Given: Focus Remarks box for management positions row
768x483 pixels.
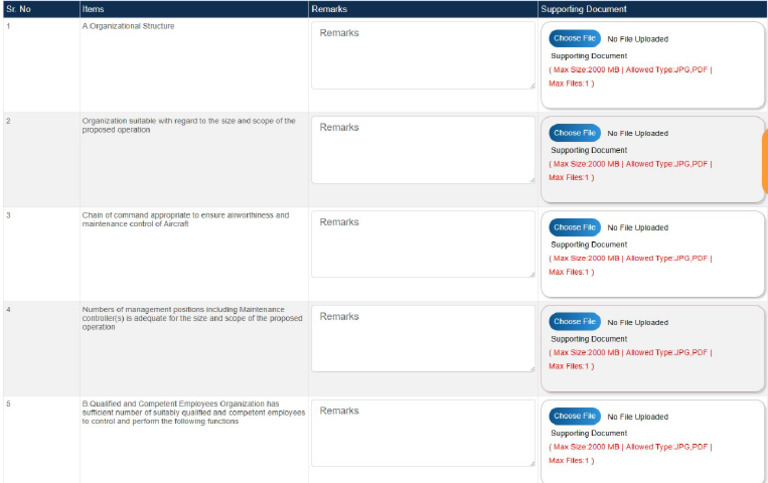Looking at the screenshot, I should click(423, 338).
